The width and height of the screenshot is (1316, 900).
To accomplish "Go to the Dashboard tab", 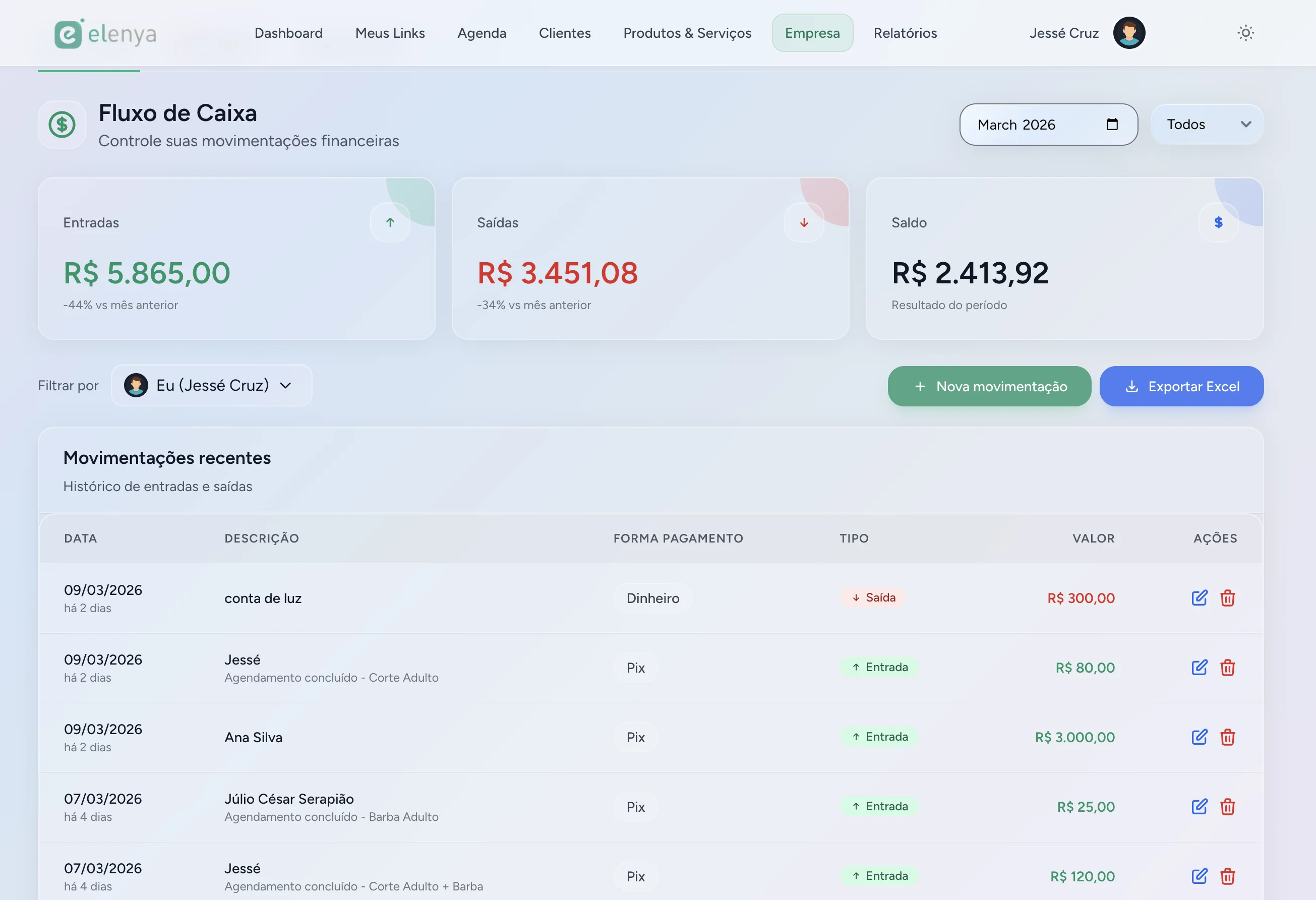I will (288, 33).
